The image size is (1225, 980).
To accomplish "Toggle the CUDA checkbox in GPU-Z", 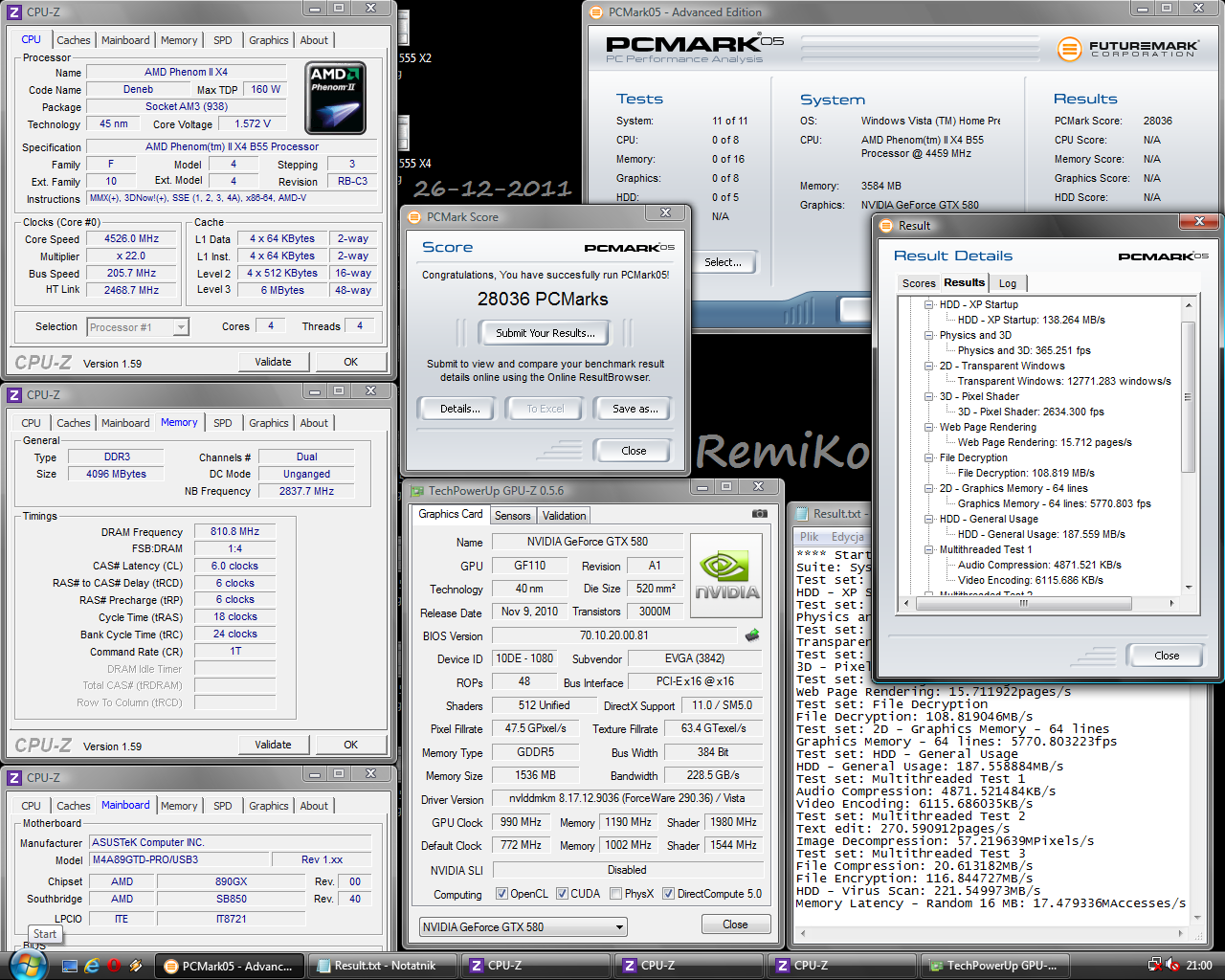I will pos(562,894).
